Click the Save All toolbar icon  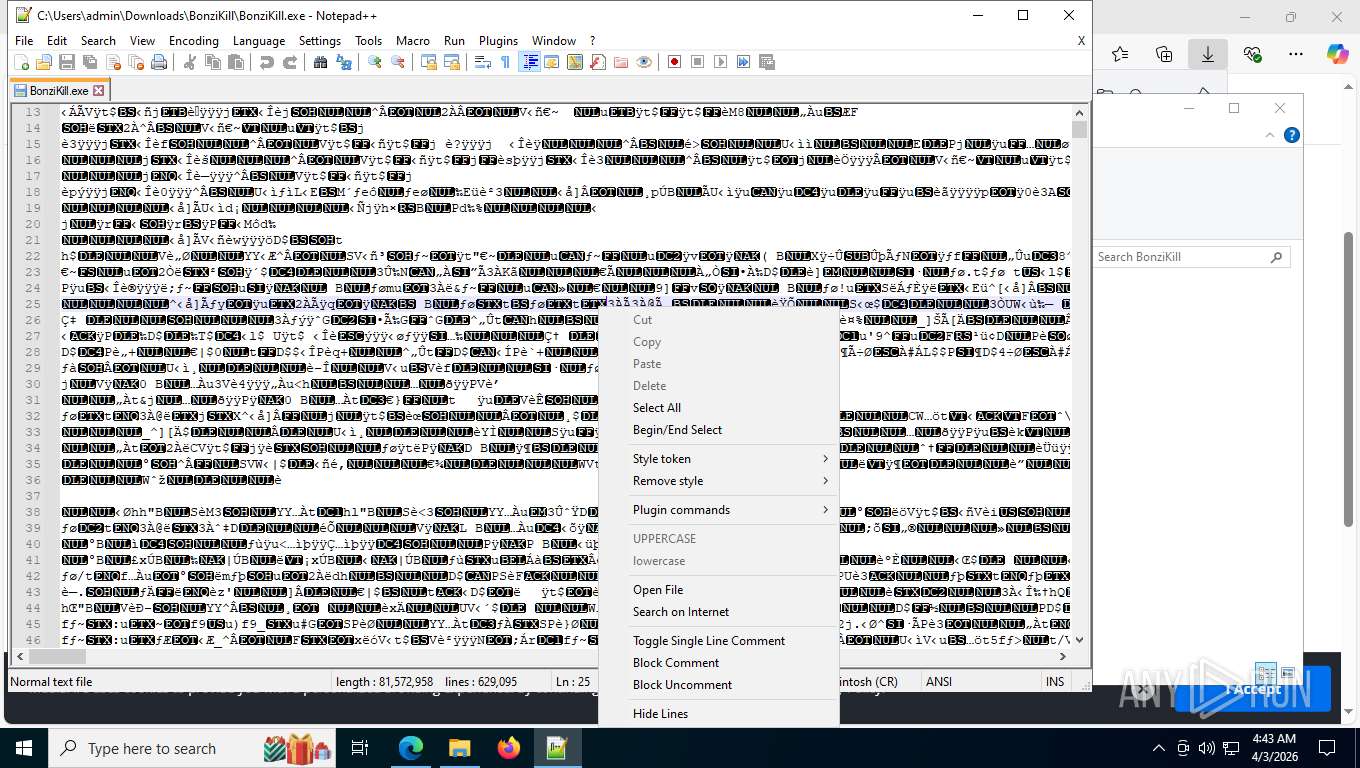click(x=90, y=62)
